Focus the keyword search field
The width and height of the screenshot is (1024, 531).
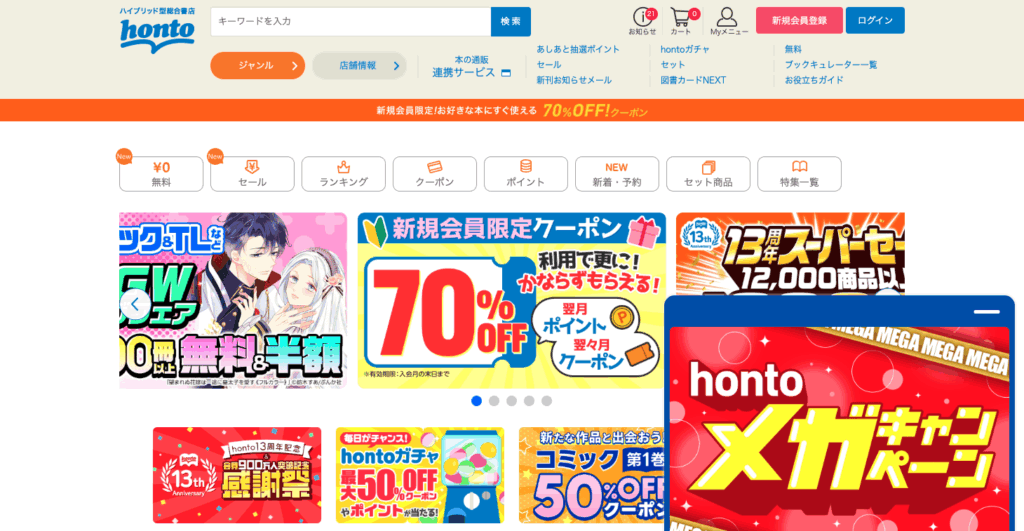point(351,22)
